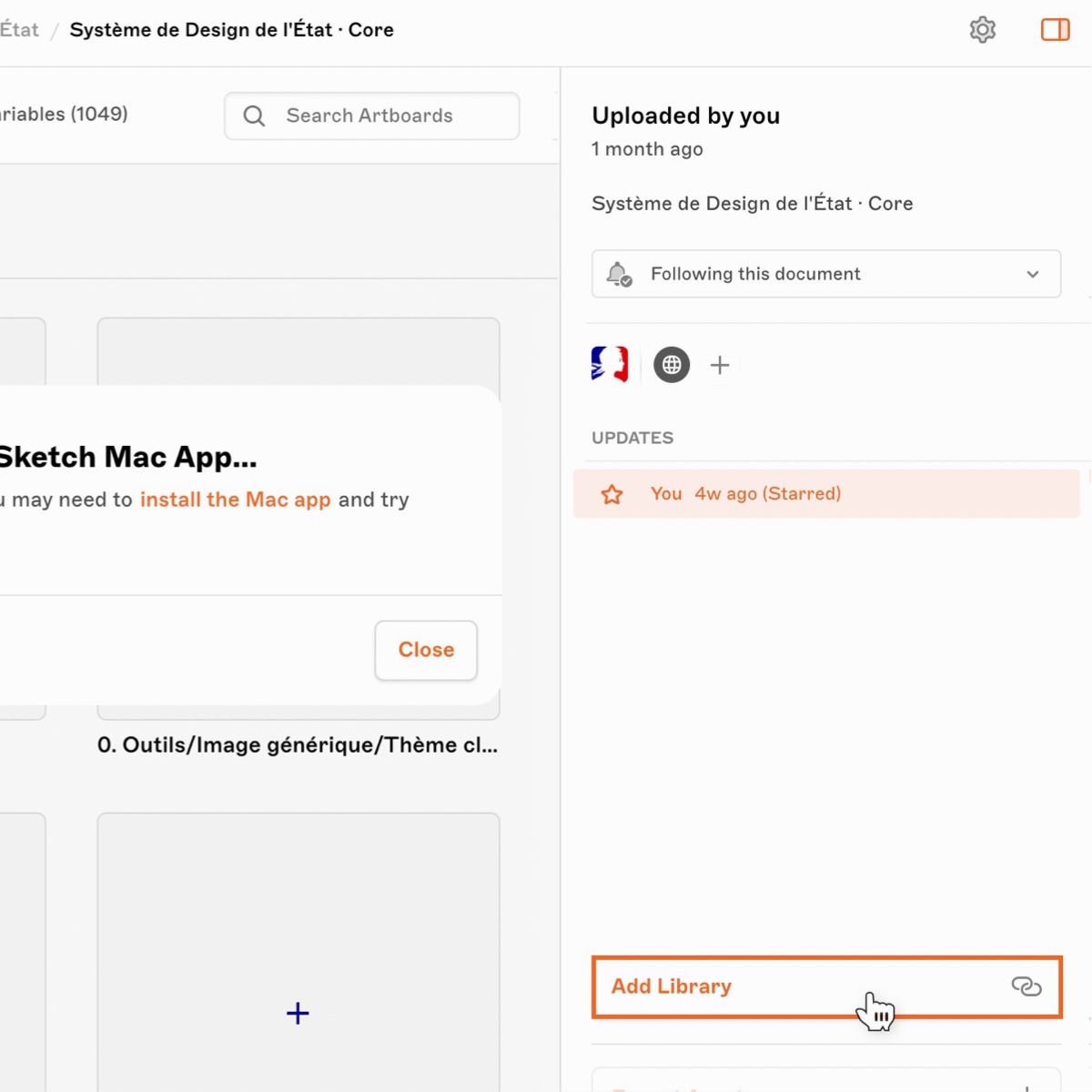1092x1092 pixels.
Task: Toggle the star on the latest update
Action: (x=612, y=494)
